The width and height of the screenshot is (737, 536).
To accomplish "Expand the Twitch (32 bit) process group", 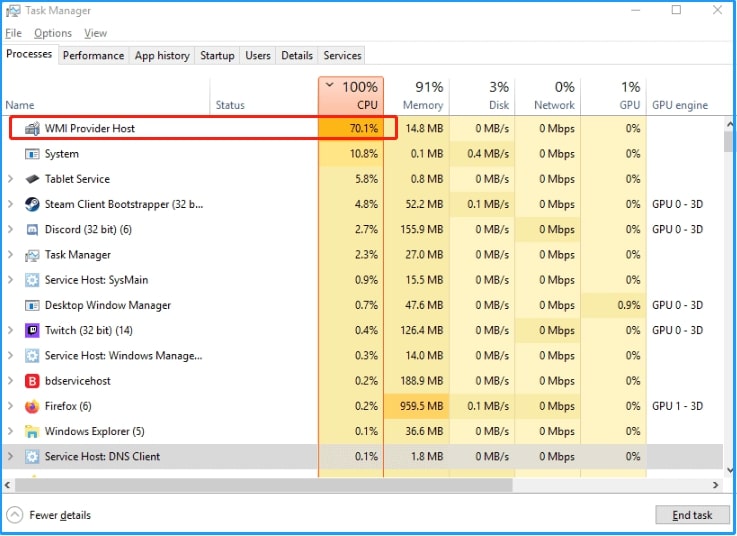I will (x=10, y=330).
